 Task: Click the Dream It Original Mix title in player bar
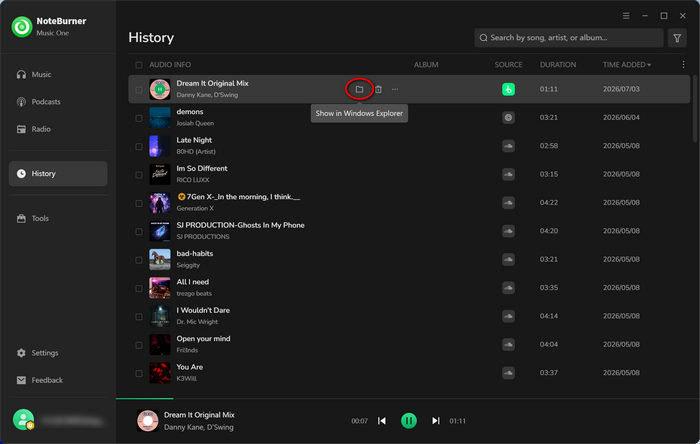click(199, 415)
